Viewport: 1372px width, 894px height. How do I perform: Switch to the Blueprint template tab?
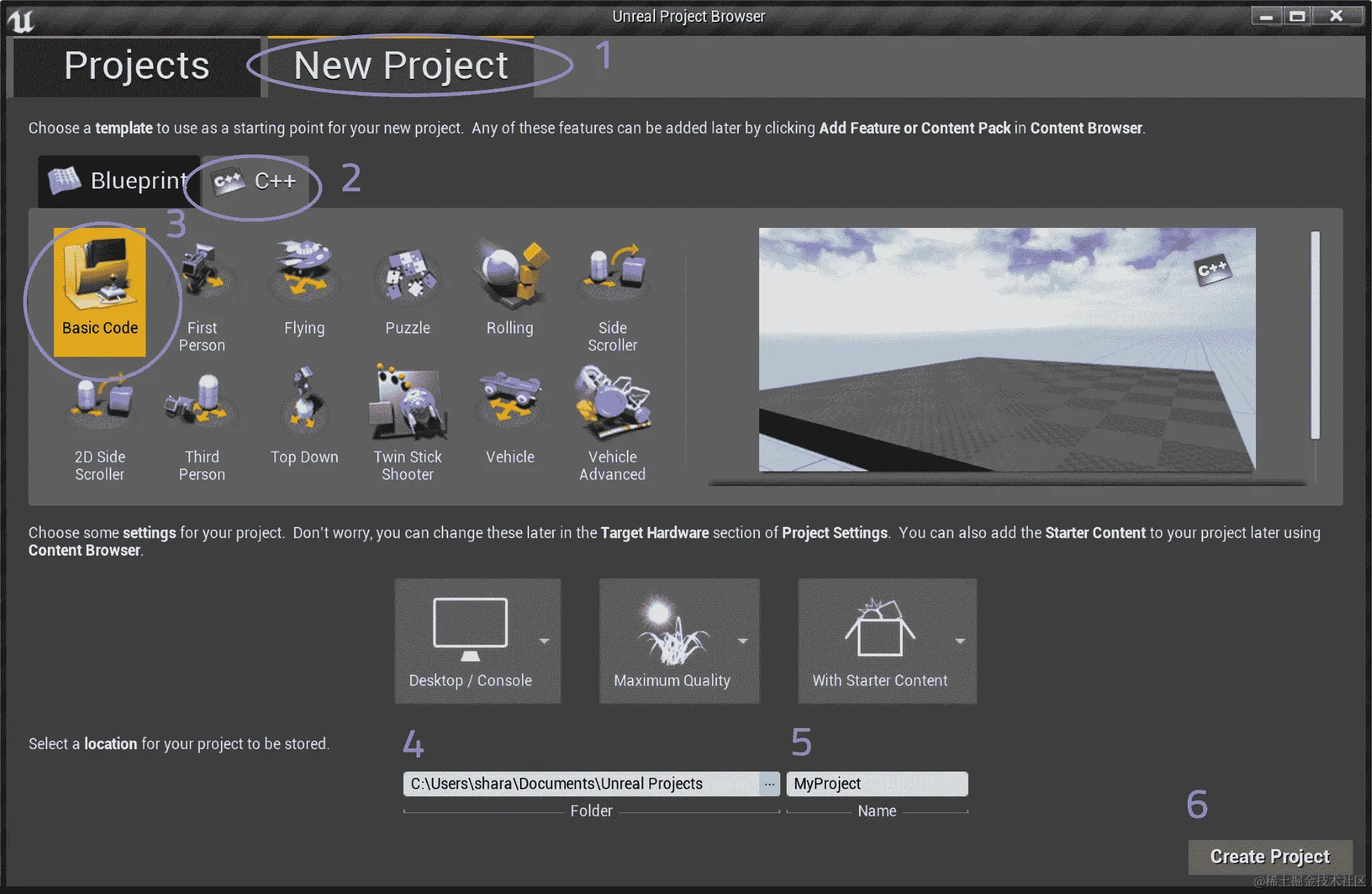click(120, 181)
